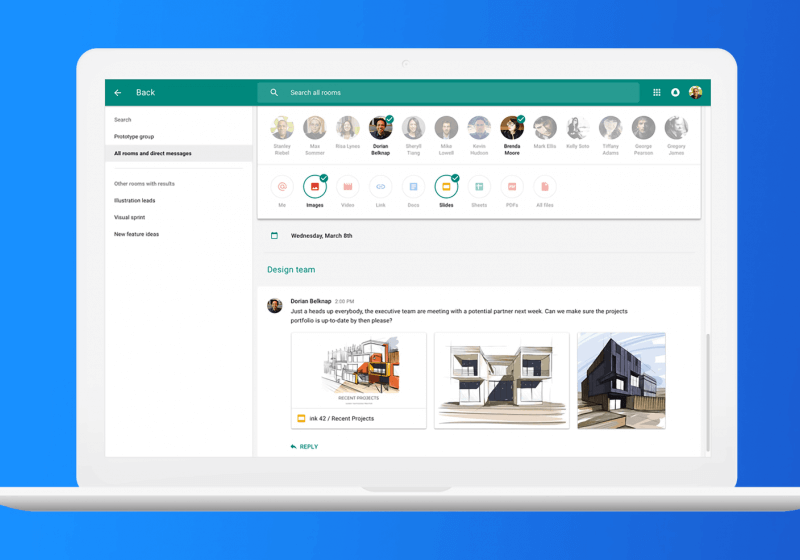Click the Back arrow icon
This screenshot has height=560, width=800.
tap(118, 93)
